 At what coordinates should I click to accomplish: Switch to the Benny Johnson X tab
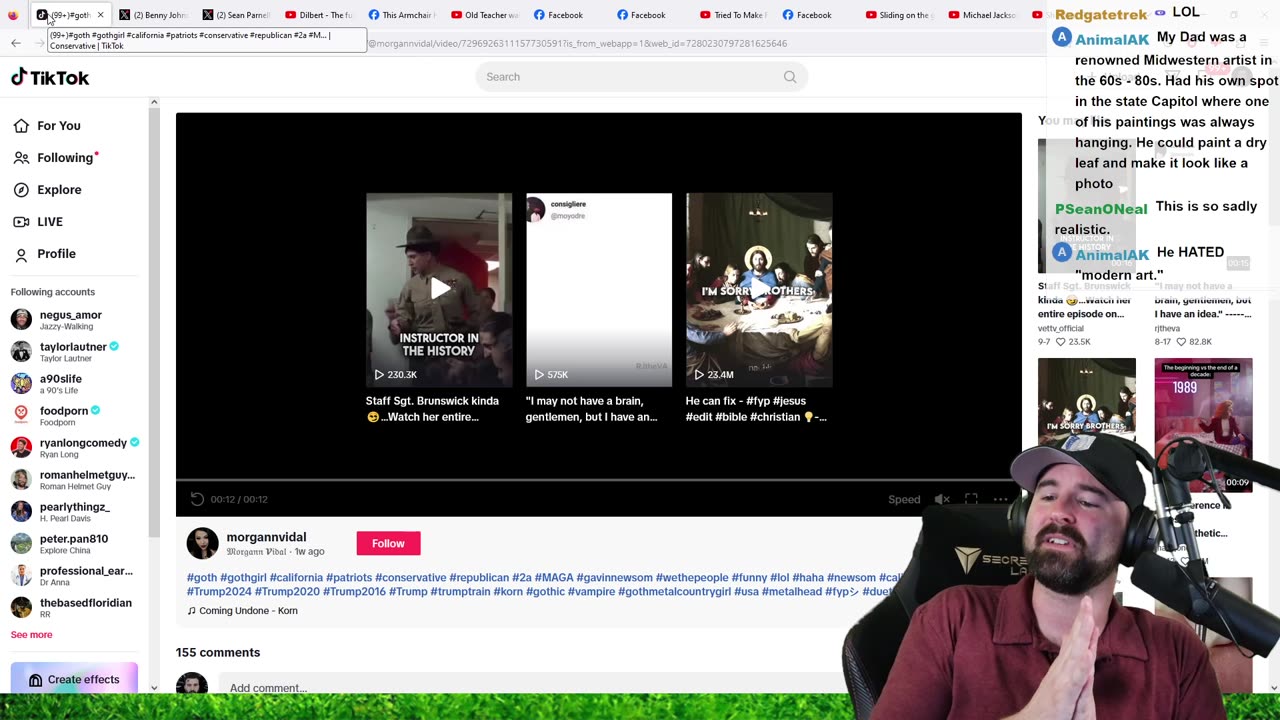pyautogui.click(x=153, y=15)
